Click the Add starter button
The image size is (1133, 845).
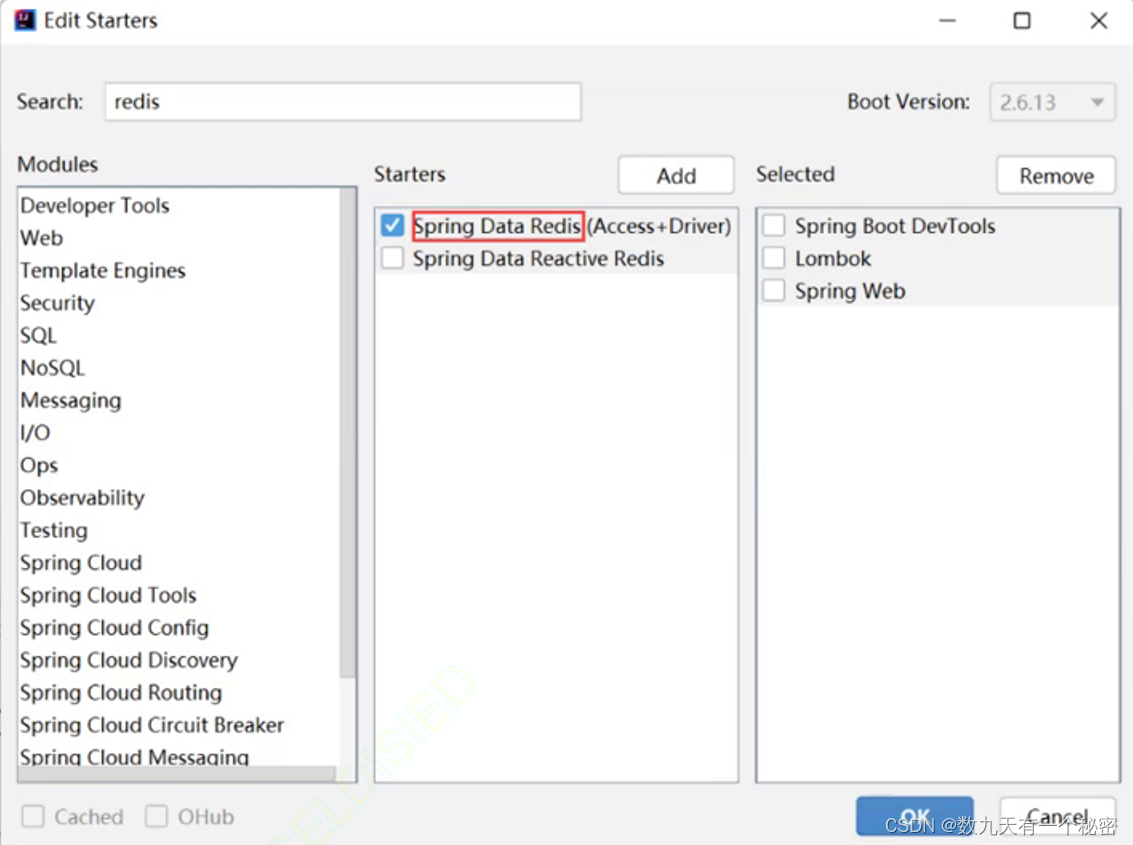click(676, 176)
